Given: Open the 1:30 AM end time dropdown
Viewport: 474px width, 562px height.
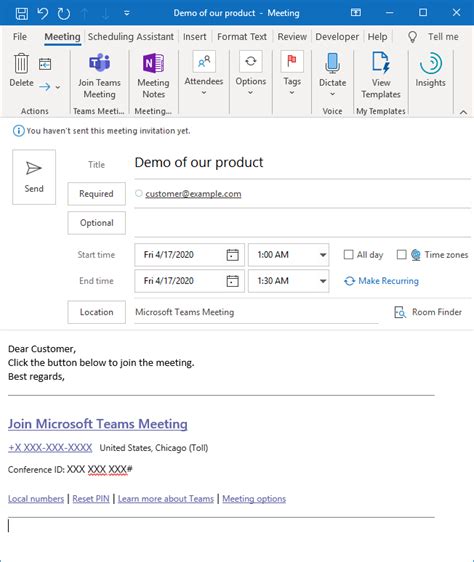Looking at the screenshot, I should (x=323, y=281).
